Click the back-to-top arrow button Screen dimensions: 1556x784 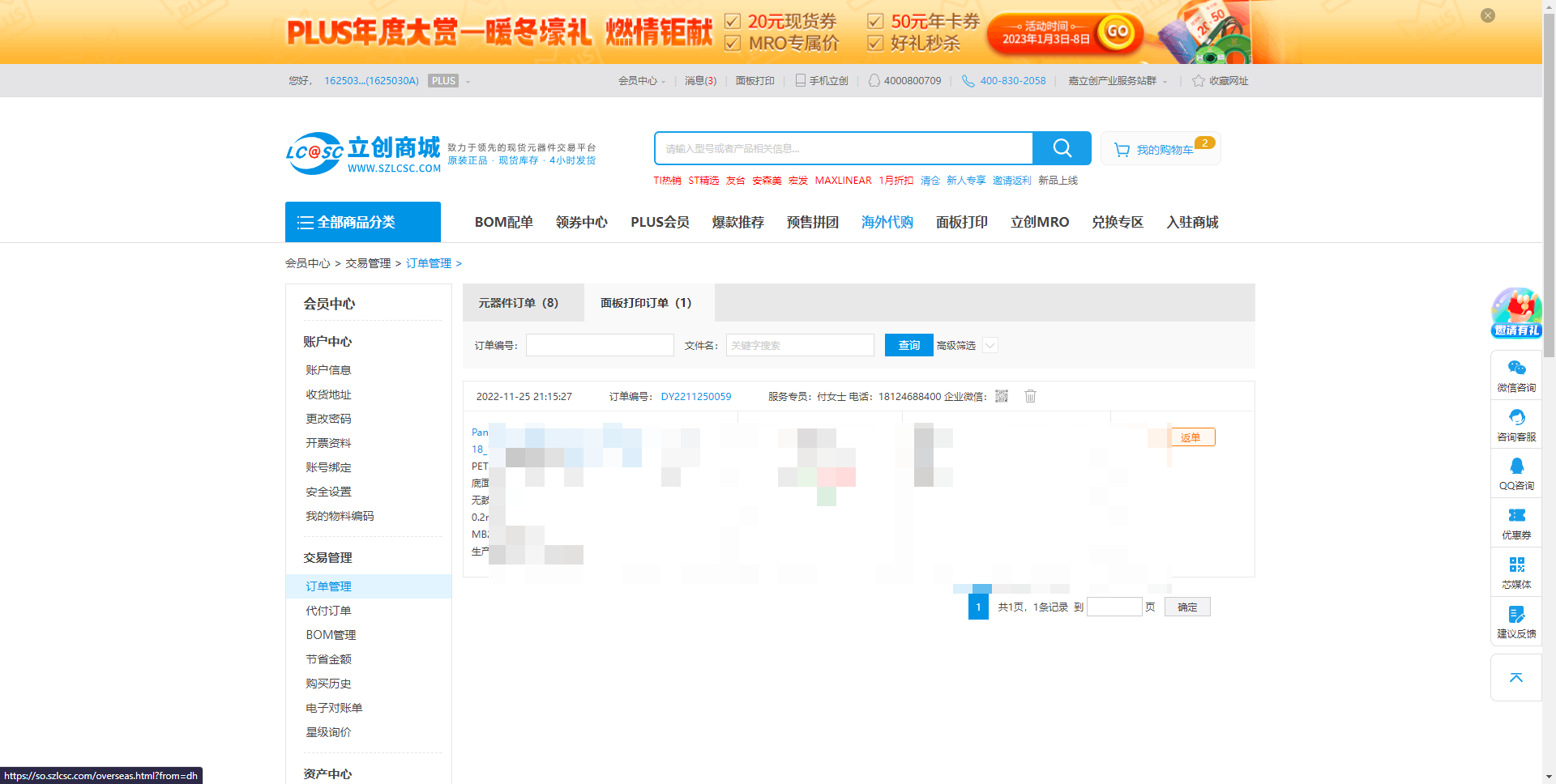[1516, 678]
